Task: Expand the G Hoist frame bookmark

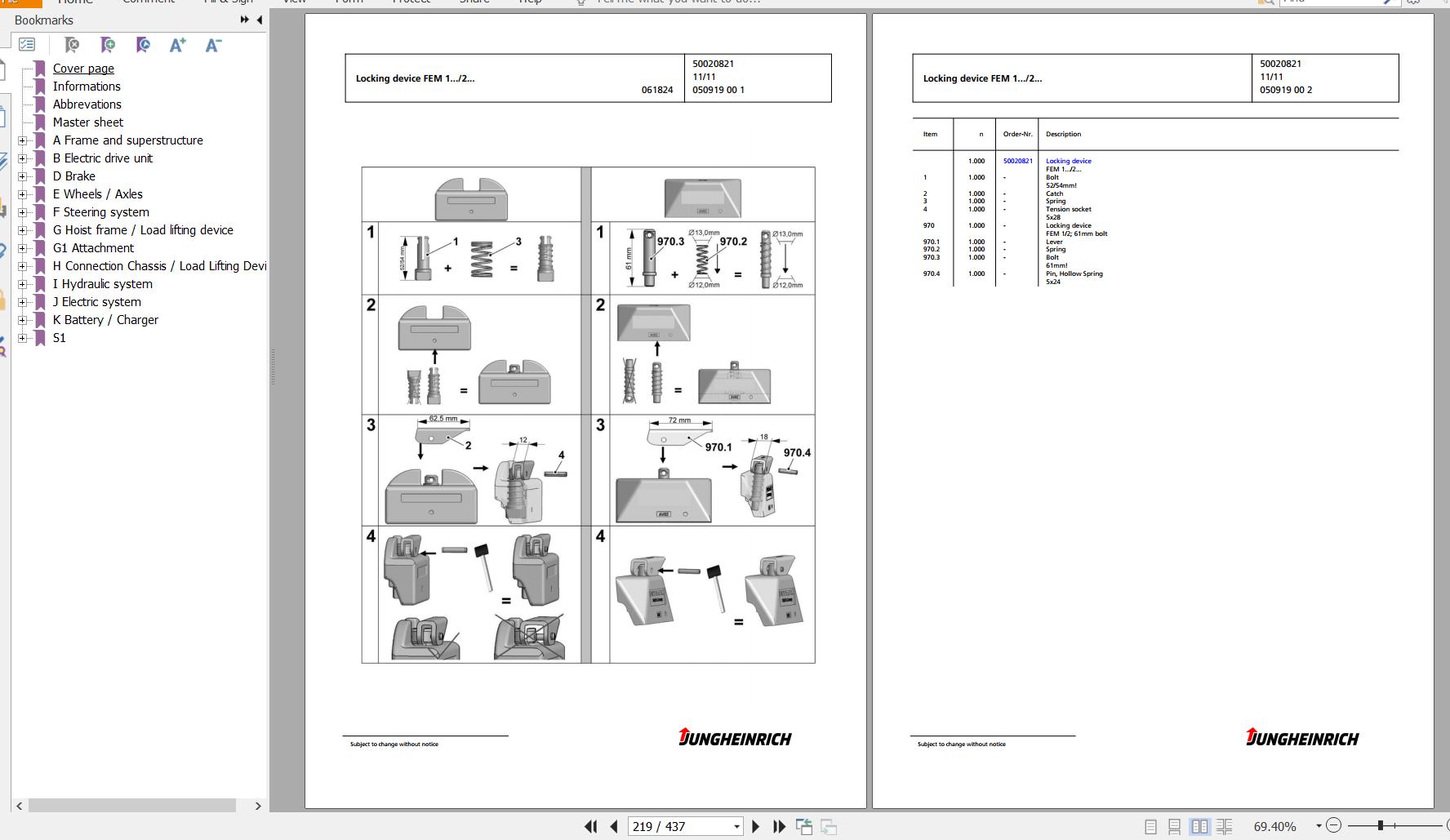Action: pyautogui.click(x=23, y=230)
